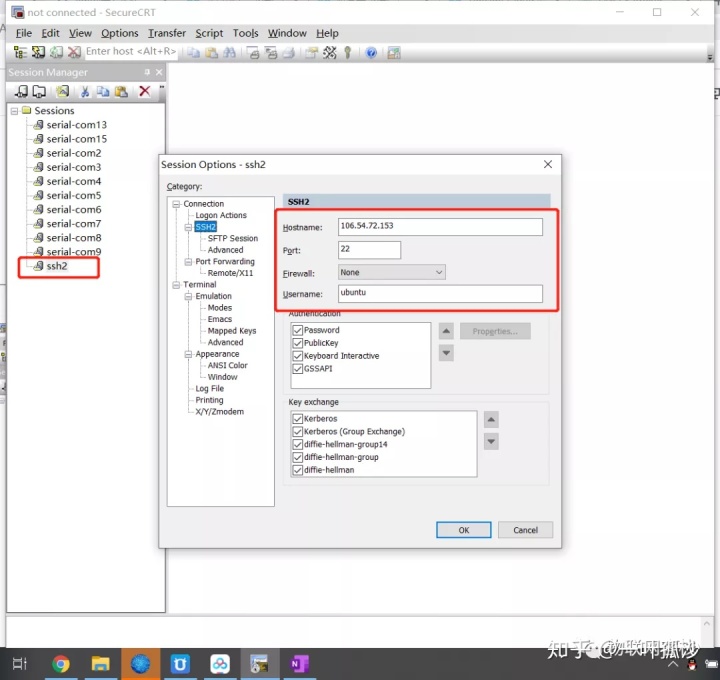This screenshot has height=680, width=720.
Task: Toggle the diffie-hellman checkbox
Action: (x=298, y=470)
